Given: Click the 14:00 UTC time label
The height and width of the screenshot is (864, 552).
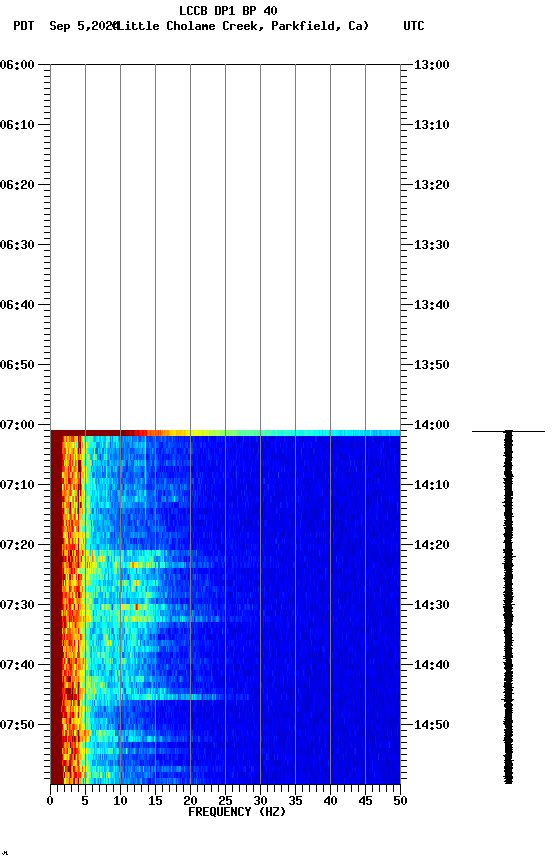Looking at the screenshot, I should coord(432,425).
